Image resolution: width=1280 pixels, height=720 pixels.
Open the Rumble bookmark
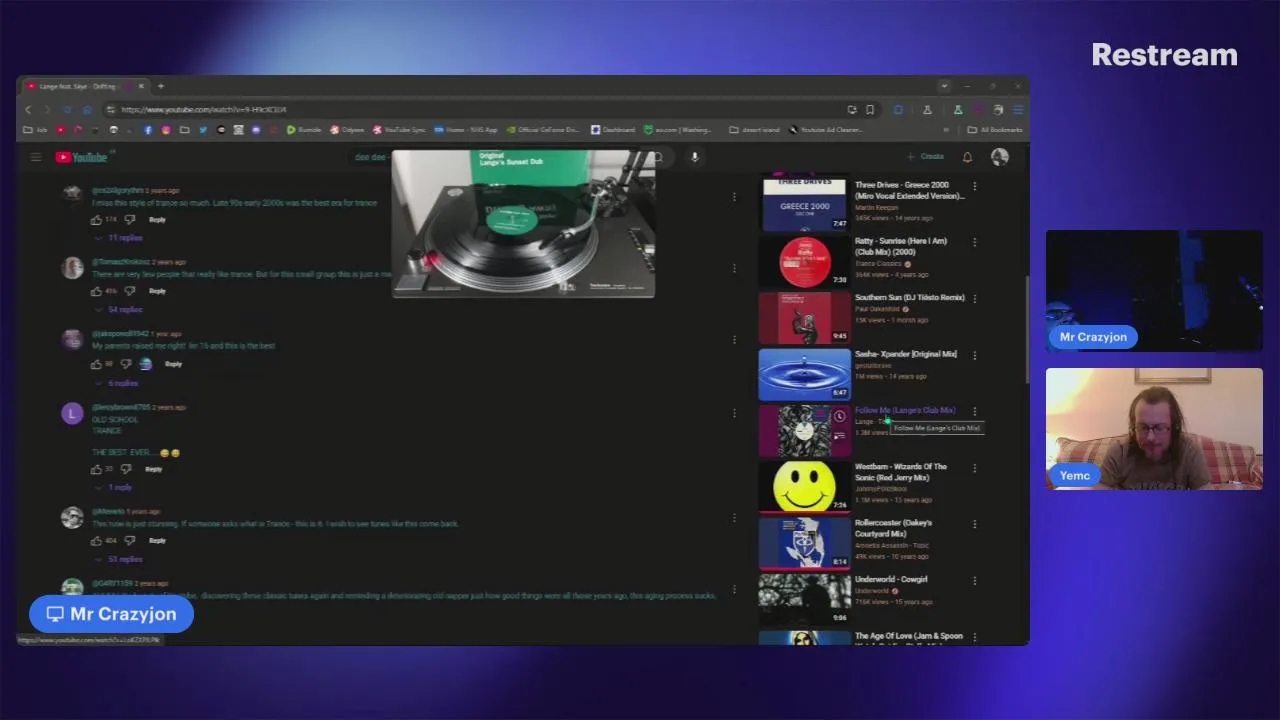click(304, 130)
